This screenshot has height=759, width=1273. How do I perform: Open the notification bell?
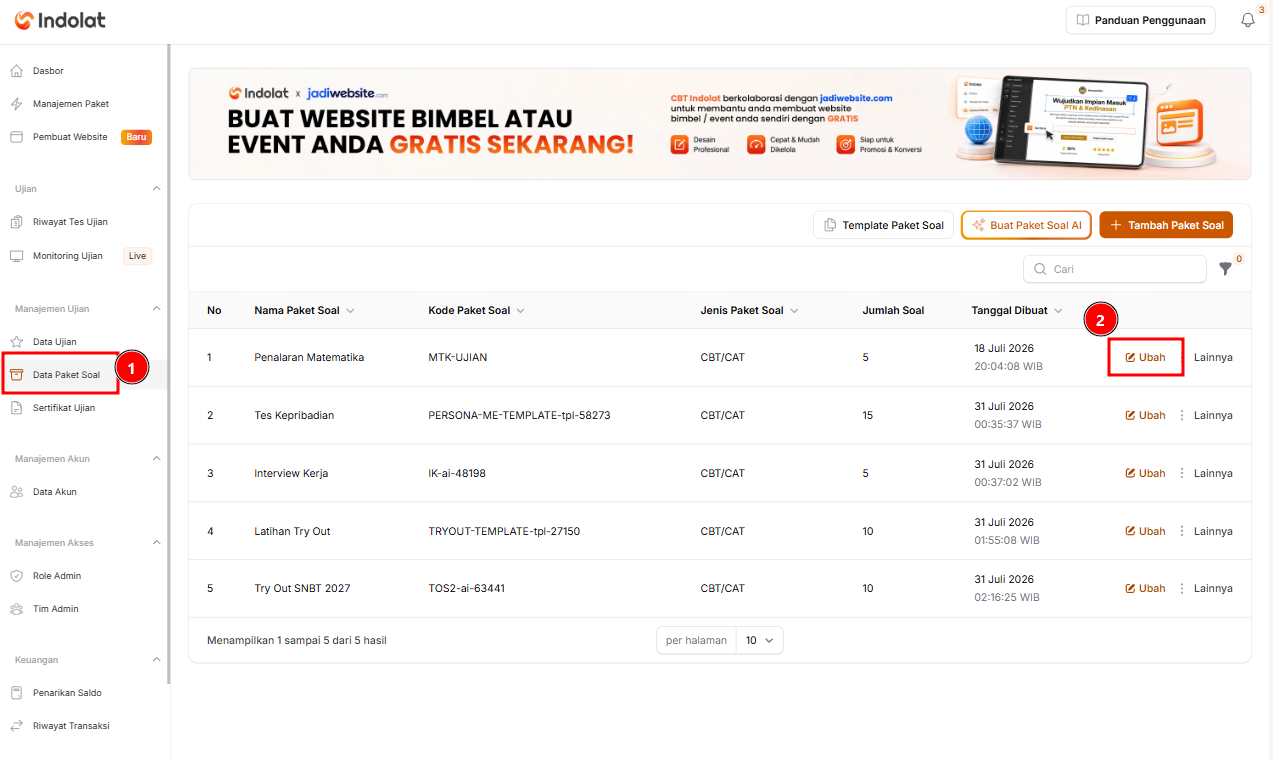coord(1247,20)
